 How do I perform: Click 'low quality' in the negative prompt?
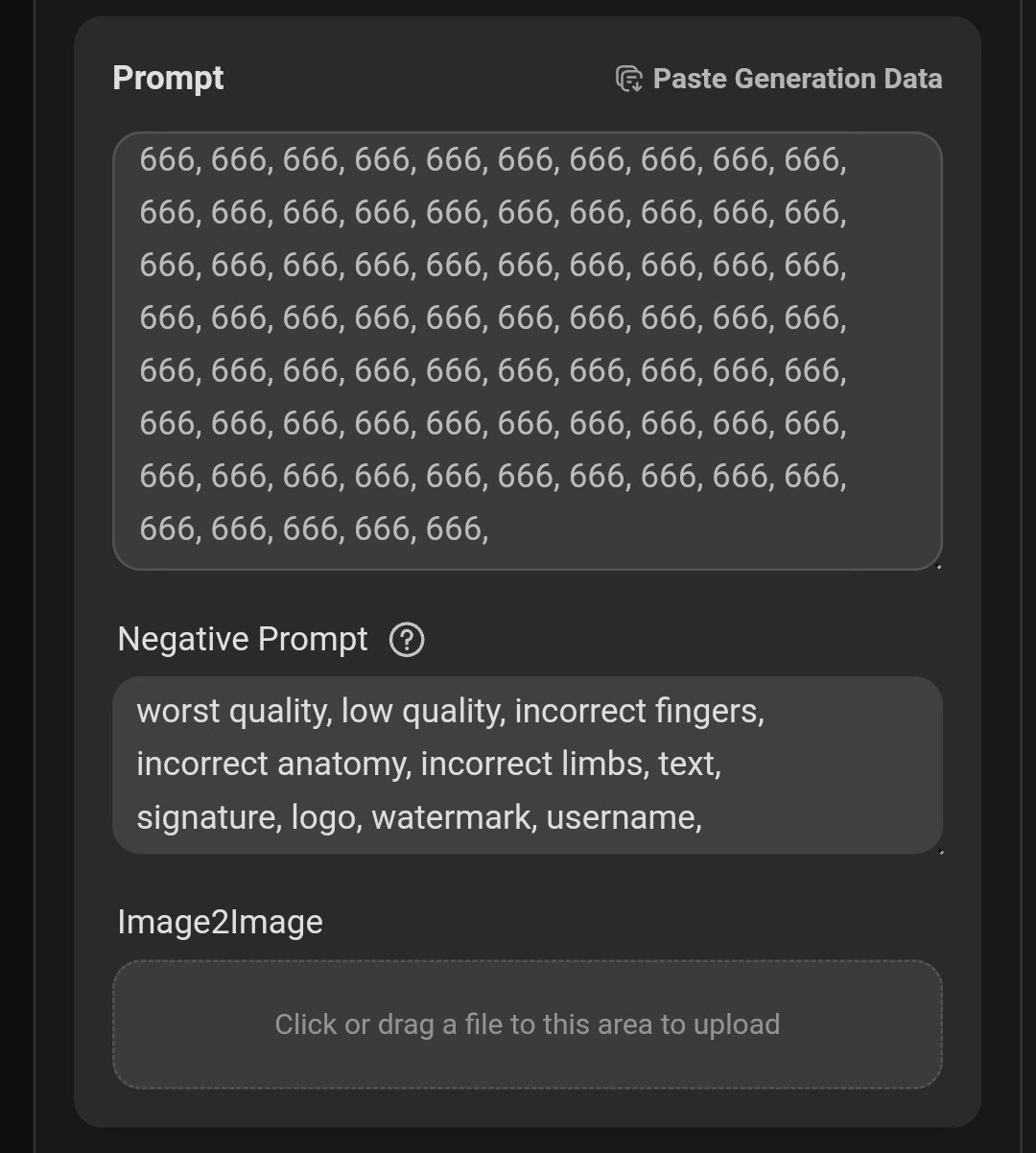419,712
